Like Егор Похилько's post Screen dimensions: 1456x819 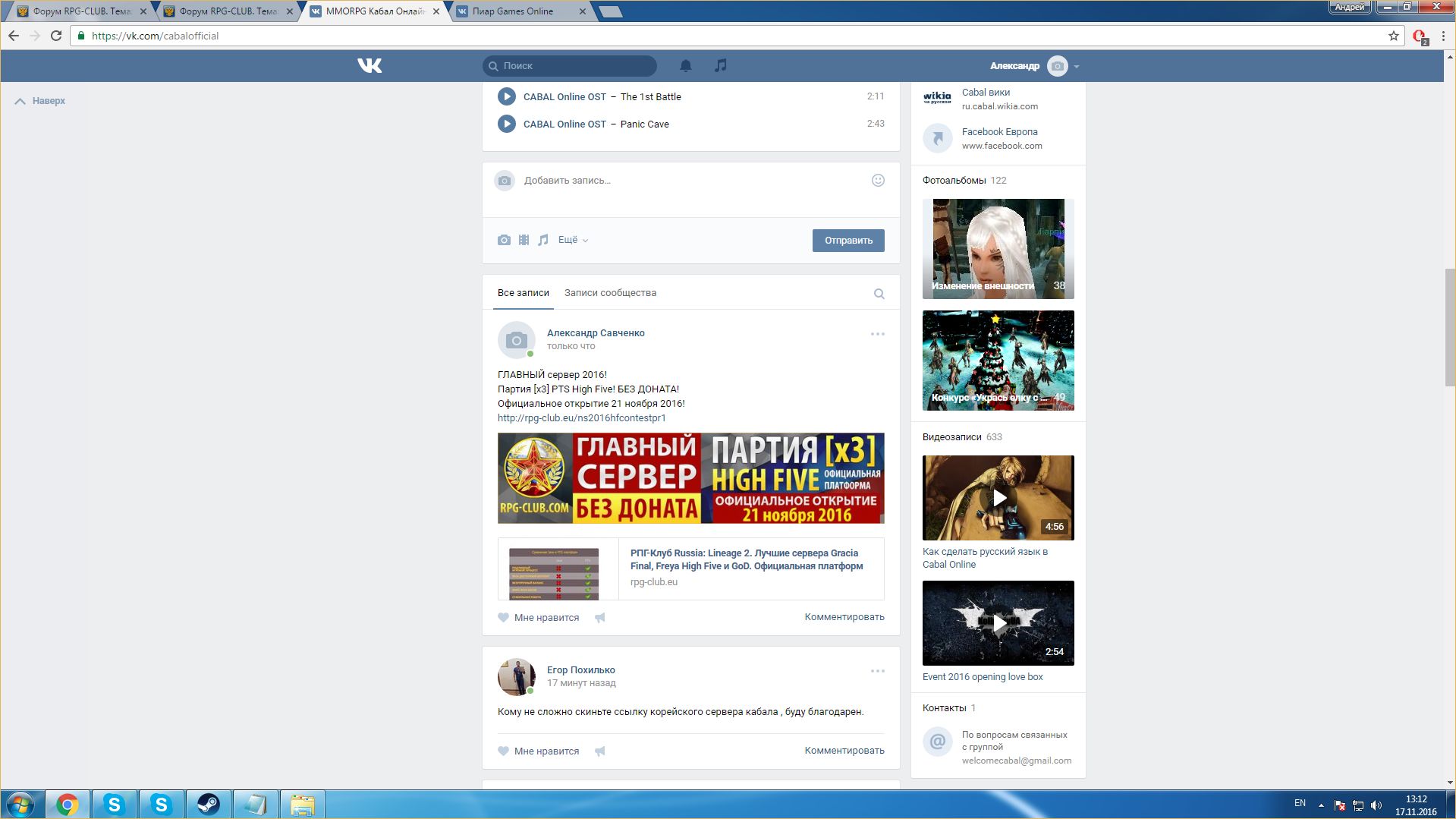(539, 751)
